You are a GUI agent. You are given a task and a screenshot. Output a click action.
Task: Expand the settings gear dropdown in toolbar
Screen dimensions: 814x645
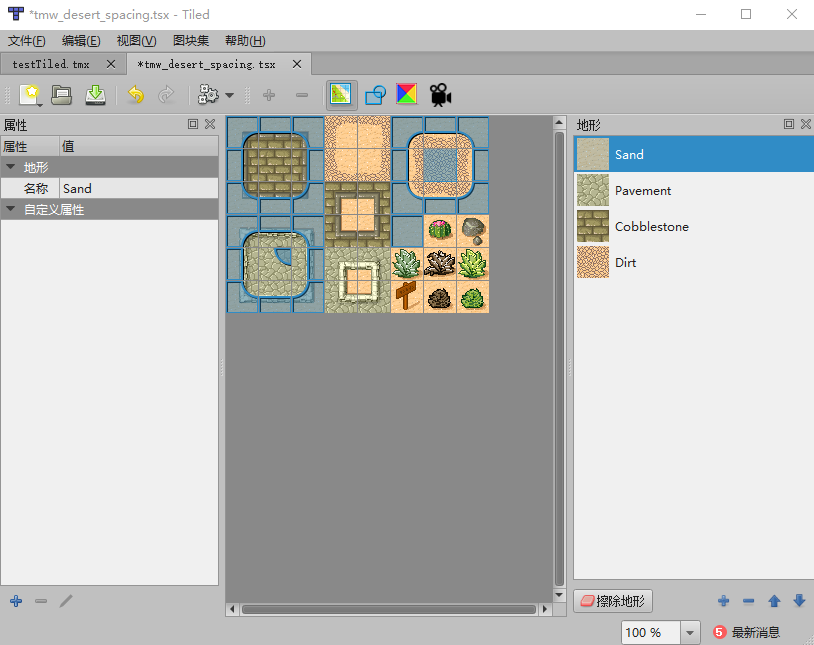pyautogui.click(x=229, y=95)
